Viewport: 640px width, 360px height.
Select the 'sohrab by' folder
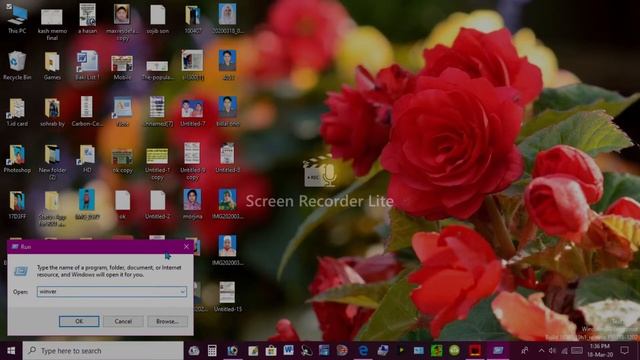tap(52, 112)
